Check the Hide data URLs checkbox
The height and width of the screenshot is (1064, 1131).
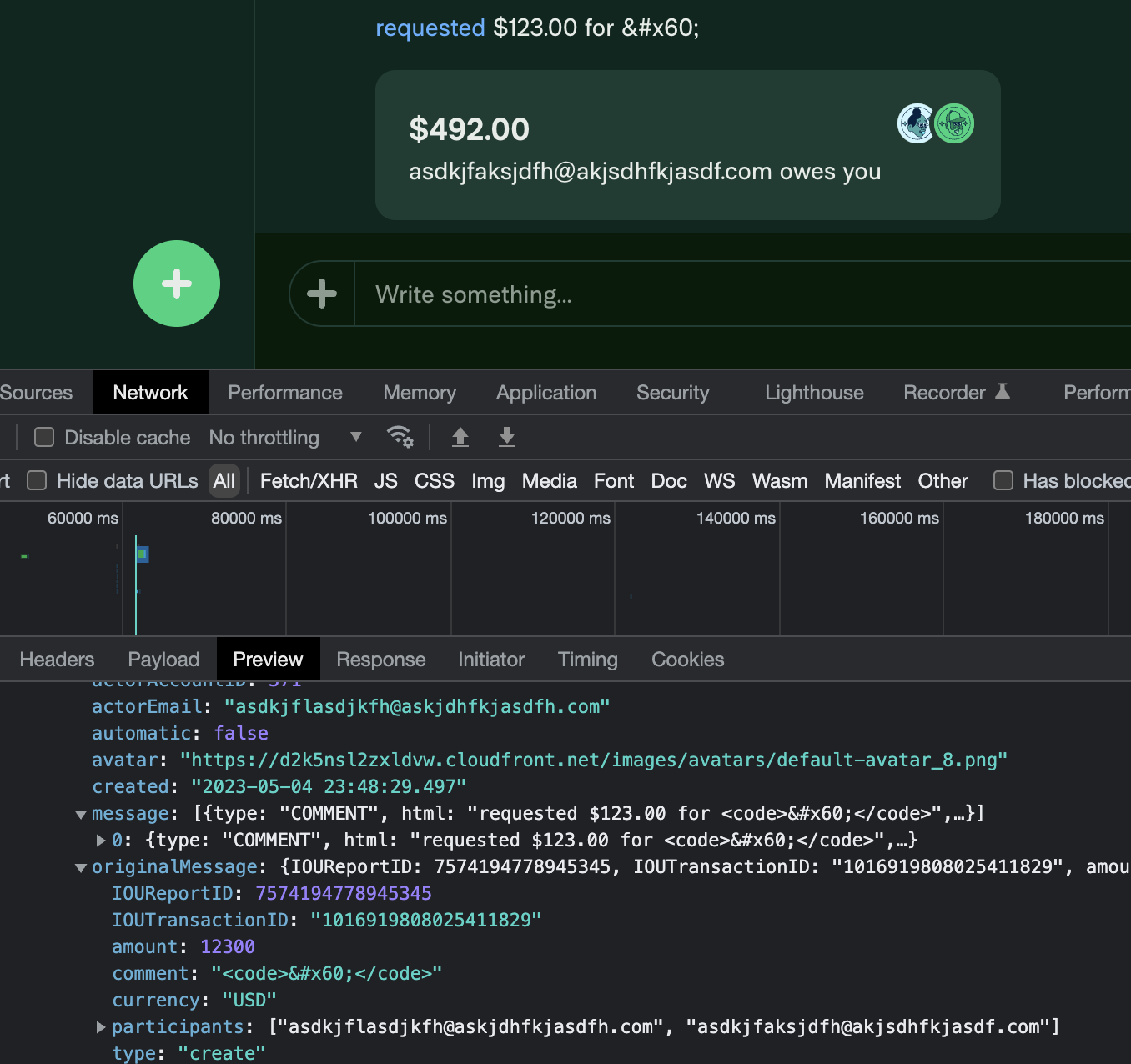37,480
